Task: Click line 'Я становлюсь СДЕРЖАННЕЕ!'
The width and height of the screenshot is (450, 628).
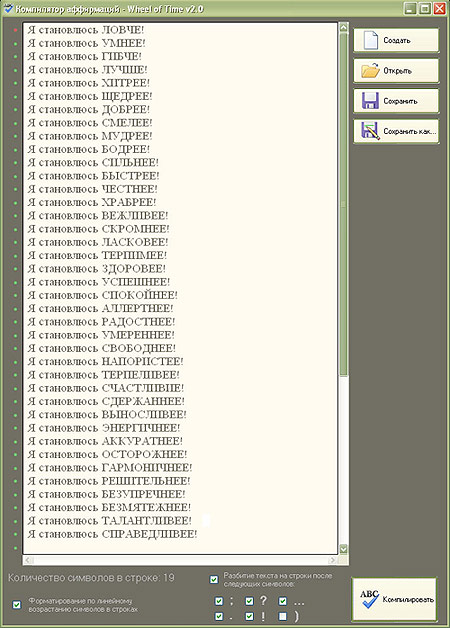Action: [x=106, y=401]
